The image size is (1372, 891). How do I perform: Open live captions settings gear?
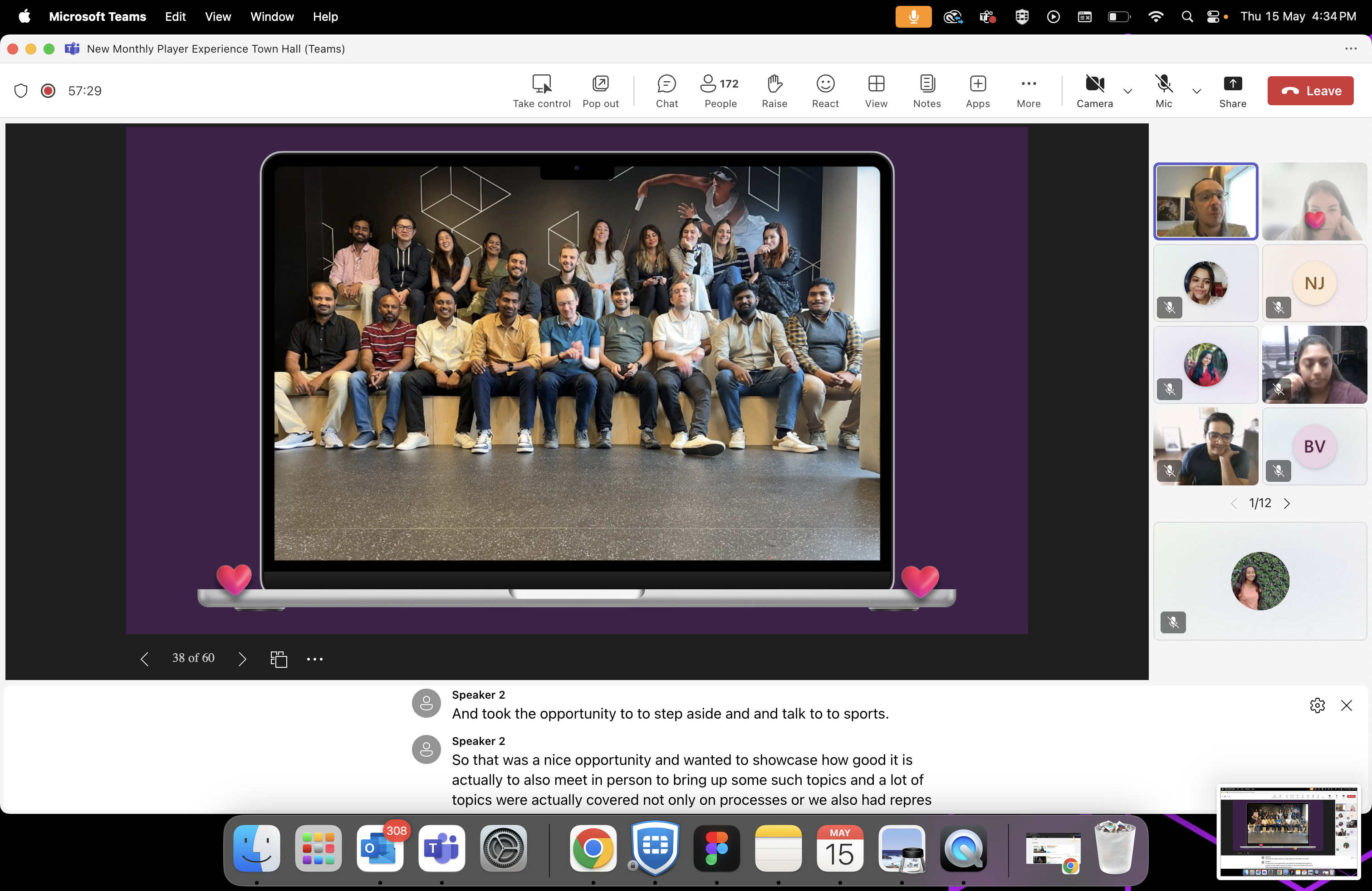pos(1317,705)
